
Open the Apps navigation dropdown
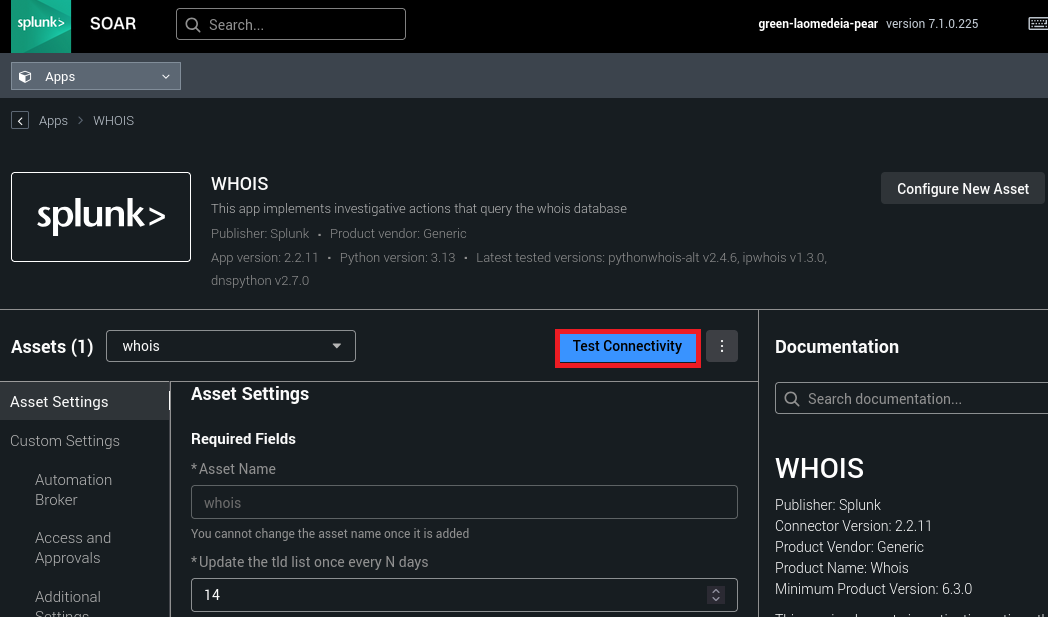(96, 76)
